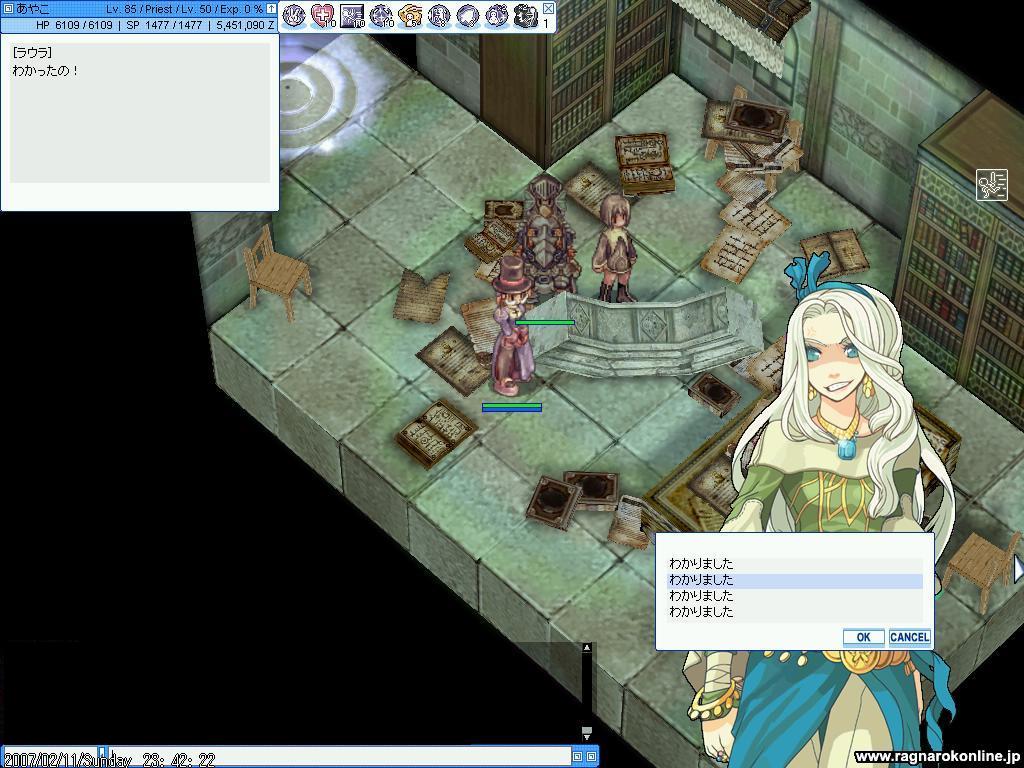1024x768 pixels.
Task: Focus the whisper recipient field showing the date
Action: (51, 756)
